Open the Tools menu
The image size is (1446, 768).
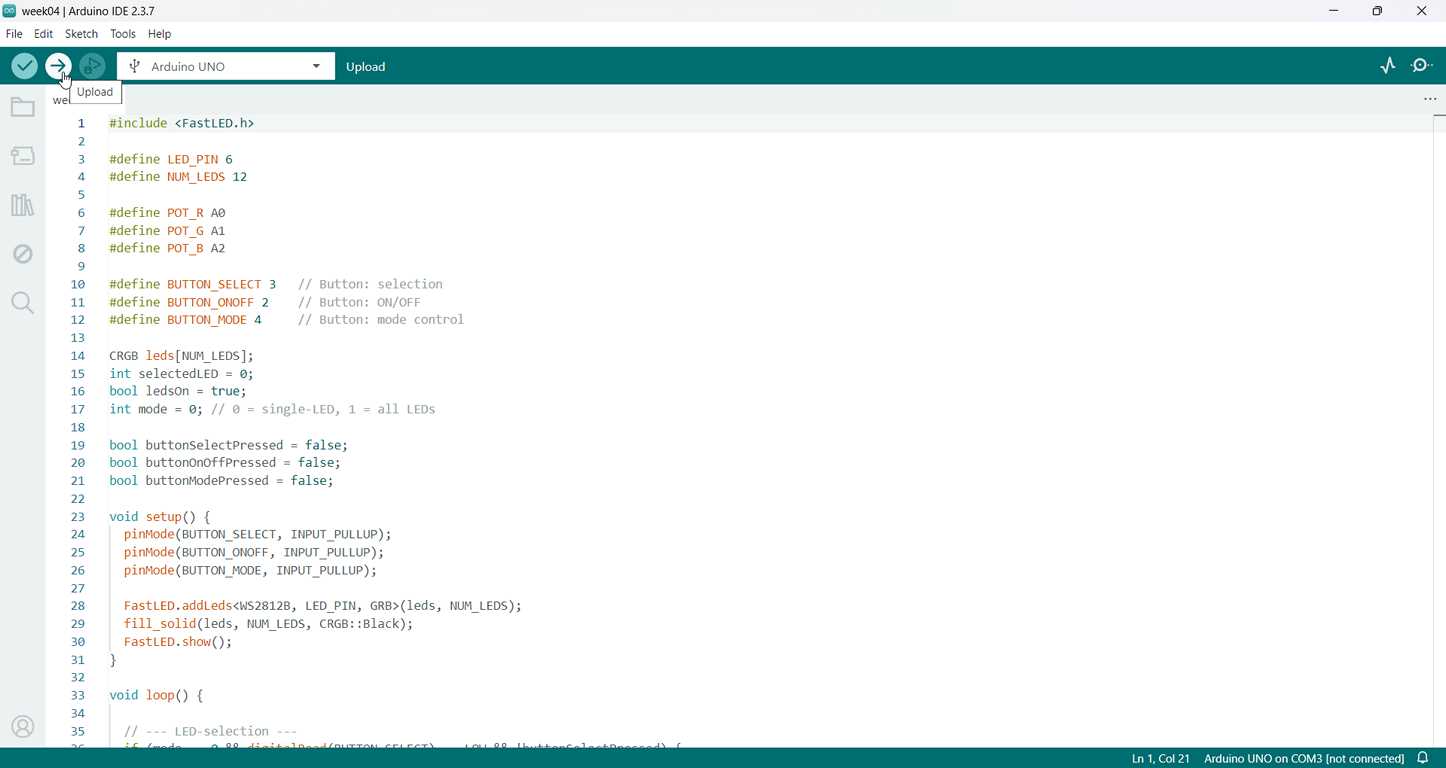pos(123,34)
